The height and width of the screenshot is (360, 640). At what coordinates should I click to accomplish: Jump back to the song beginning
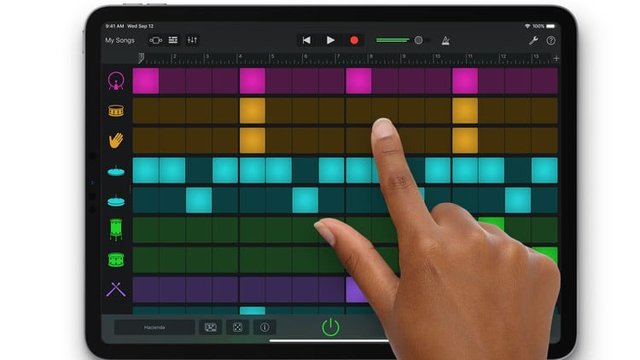coord(306,40)
